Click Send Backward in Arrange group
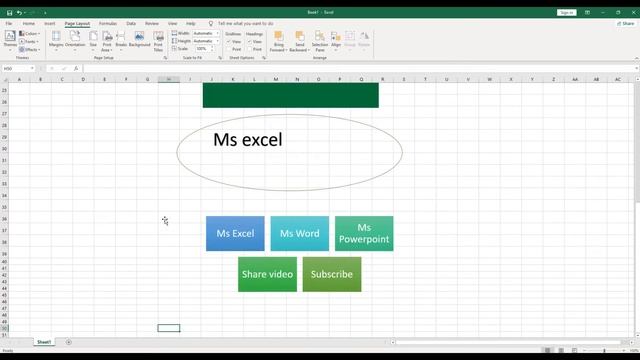640x360 pixels. click(300, 41)
